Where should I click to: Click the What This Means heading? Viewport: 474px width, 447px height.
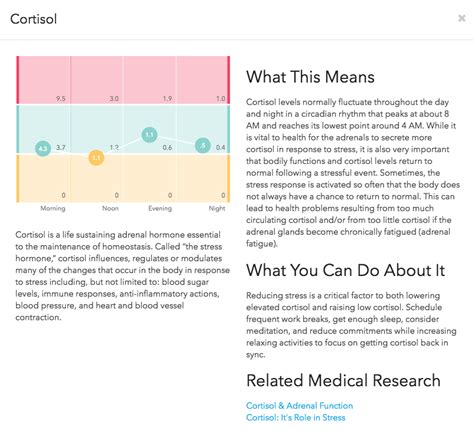click(310, 77)
